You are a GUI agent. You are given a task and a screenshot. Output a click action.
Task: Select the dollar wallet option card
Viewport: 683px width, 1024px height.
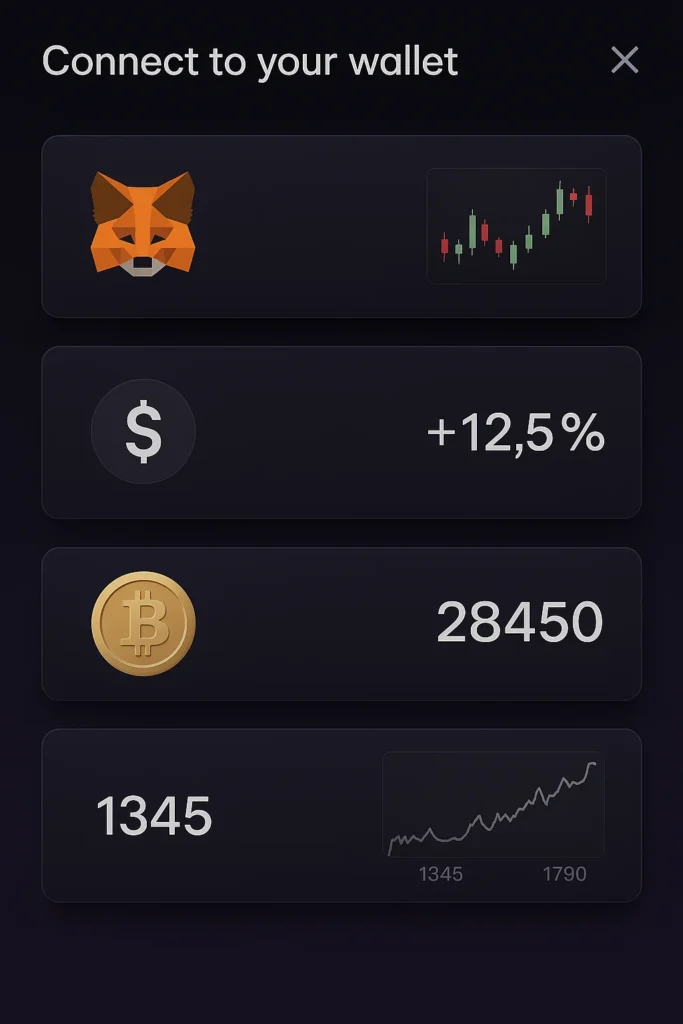[x=300, y=432]
